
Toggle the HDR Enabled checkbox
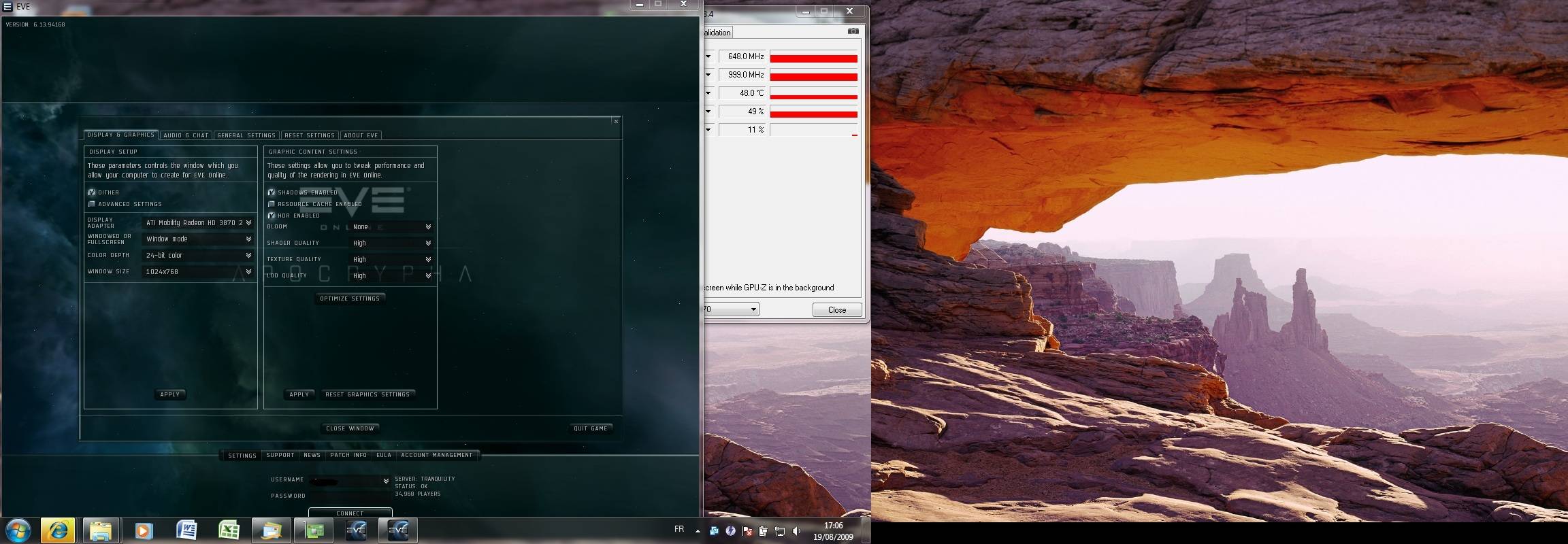point(272,216)
